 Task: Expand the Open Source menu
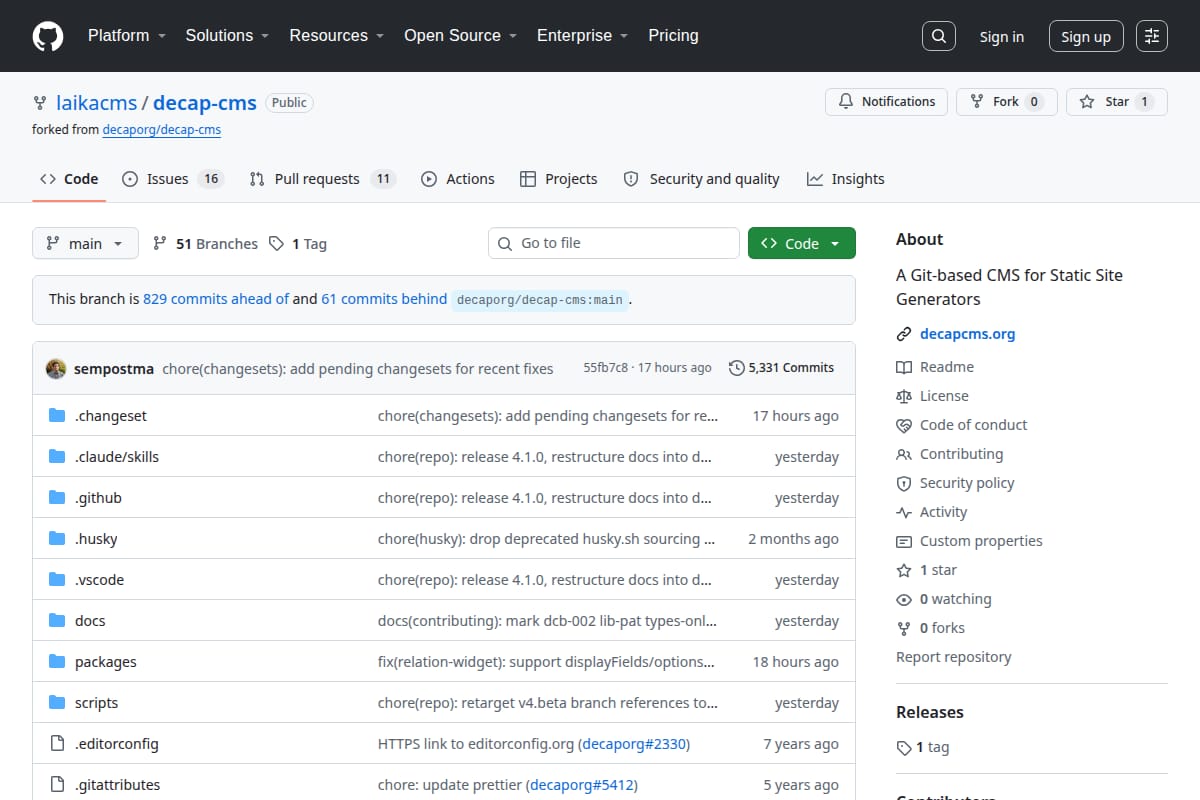pos(460,36)
